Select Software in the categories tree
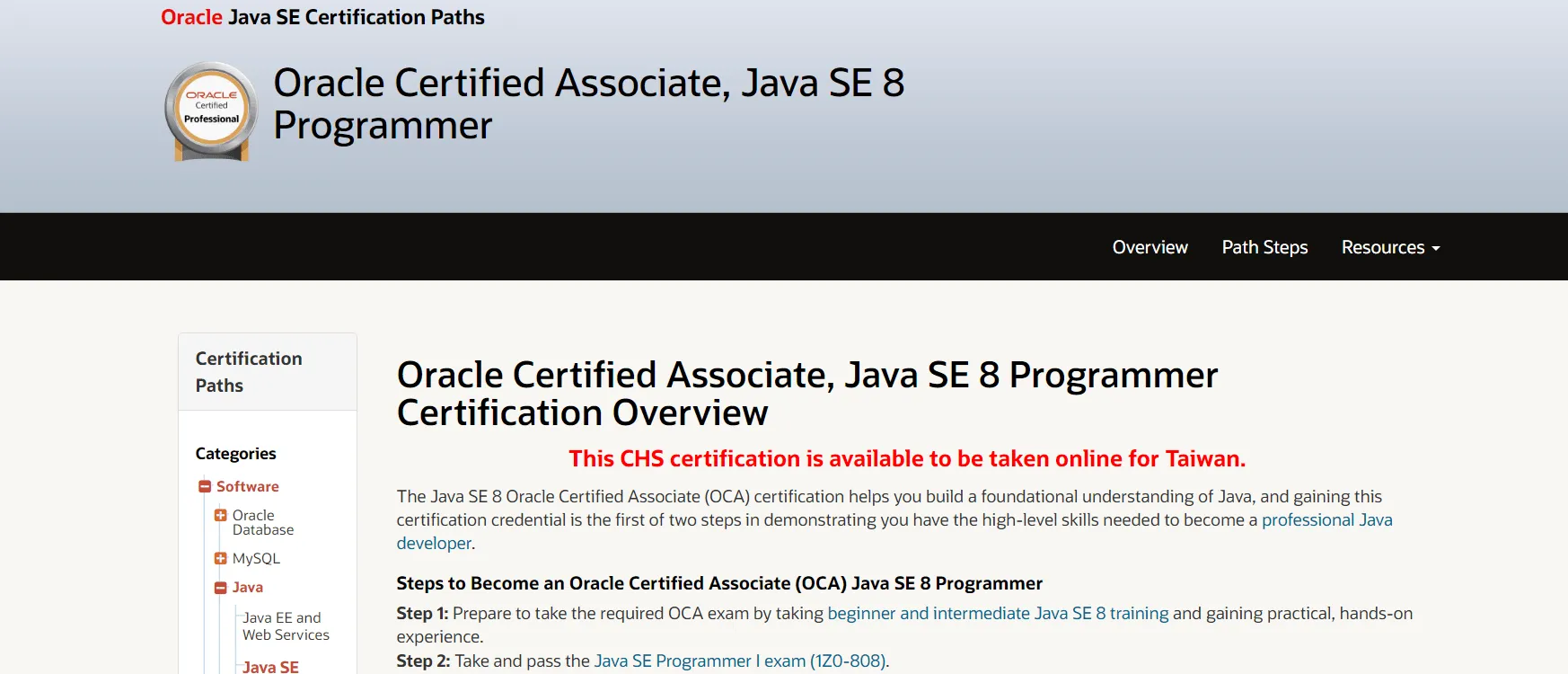 click(x=248, y=486)
